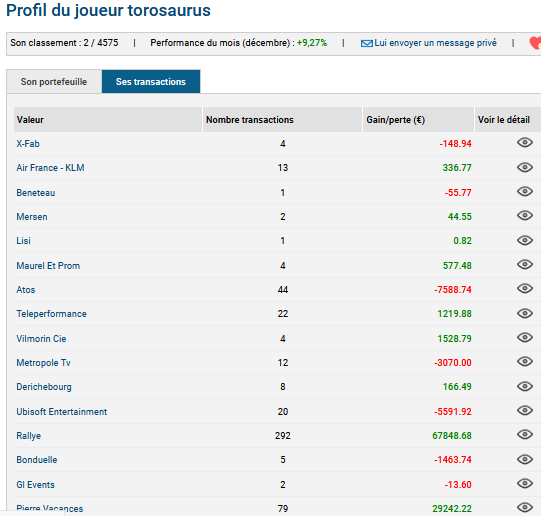
Task: Click the red heart favorite icon
Action: [x=535, y=43]
